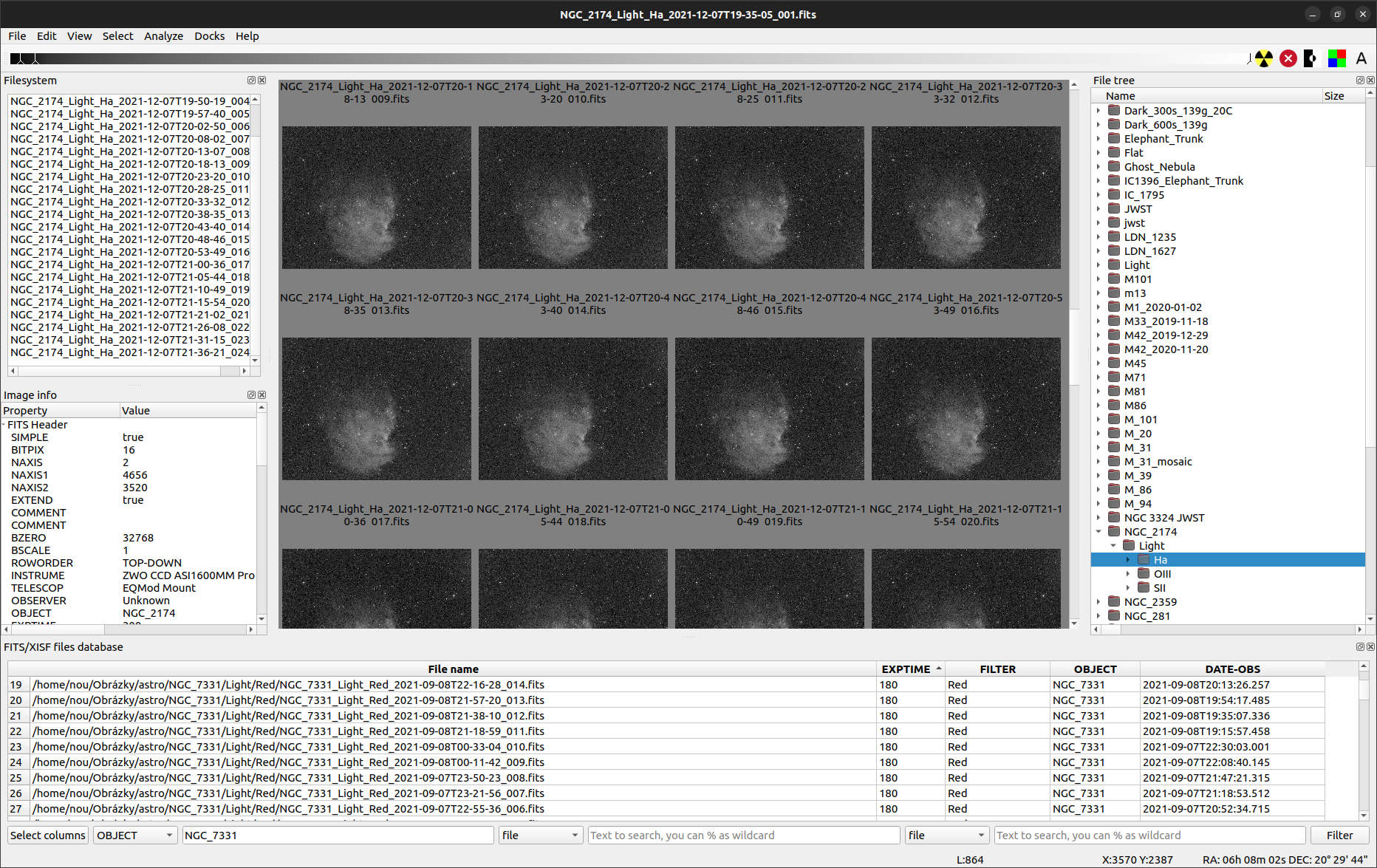1377x868 pixels.
Task: Select thumbnail of frame 013.fits
Action: (x=376, y=409)
